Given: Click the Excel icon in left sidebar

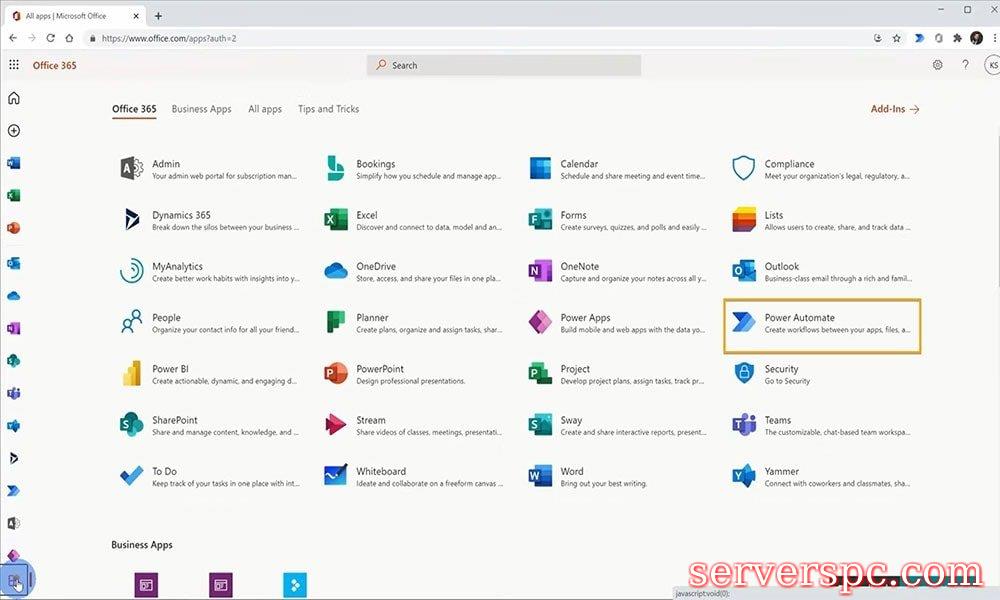Looking at the screenshot, I should [14, 196].
